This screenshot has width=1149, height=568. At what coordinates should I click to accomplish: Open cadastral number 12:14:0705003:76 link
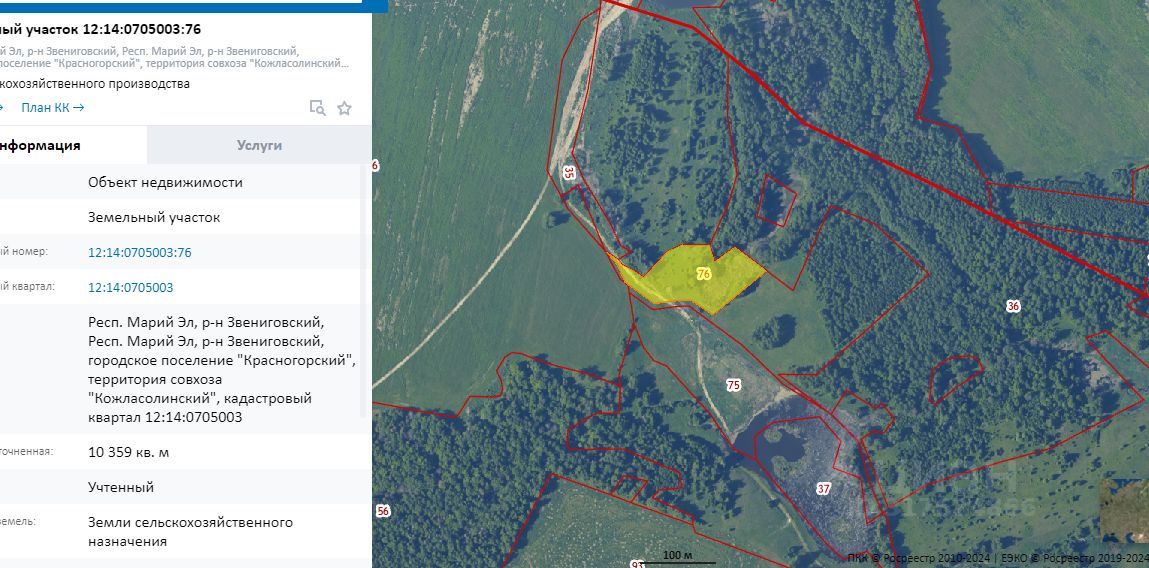pyautogui.click(x=139, y=252)
